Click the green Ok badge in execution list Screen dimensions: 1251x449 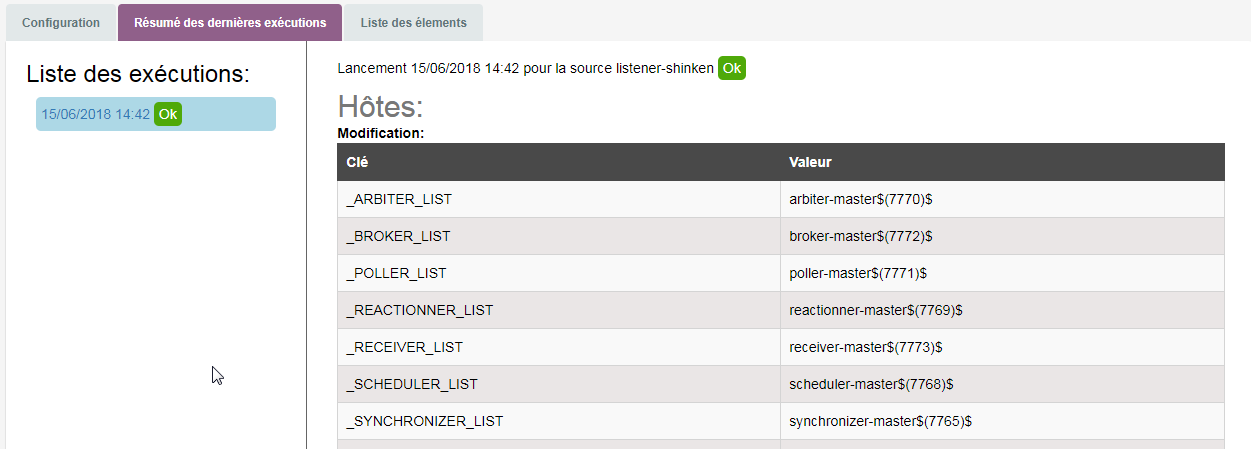click(168, 114)
